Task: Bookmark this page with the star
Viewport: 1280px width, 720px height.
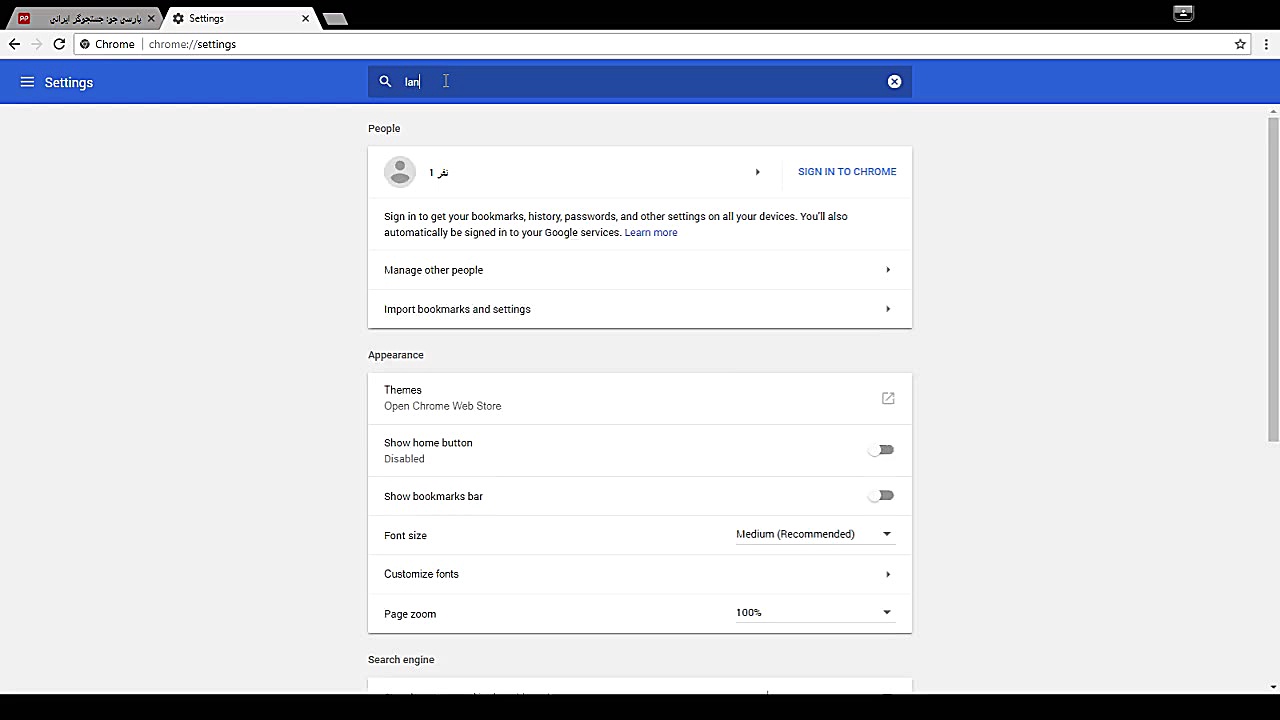Action: pyautogui.click(x=1240, y=44)
